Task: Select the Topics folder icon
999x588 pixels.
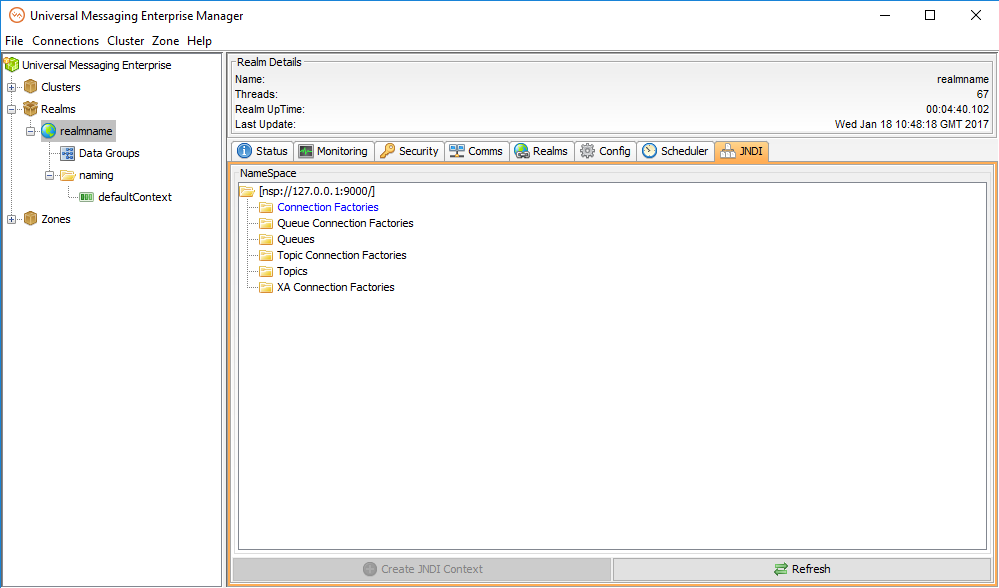Action: (266, 271)
